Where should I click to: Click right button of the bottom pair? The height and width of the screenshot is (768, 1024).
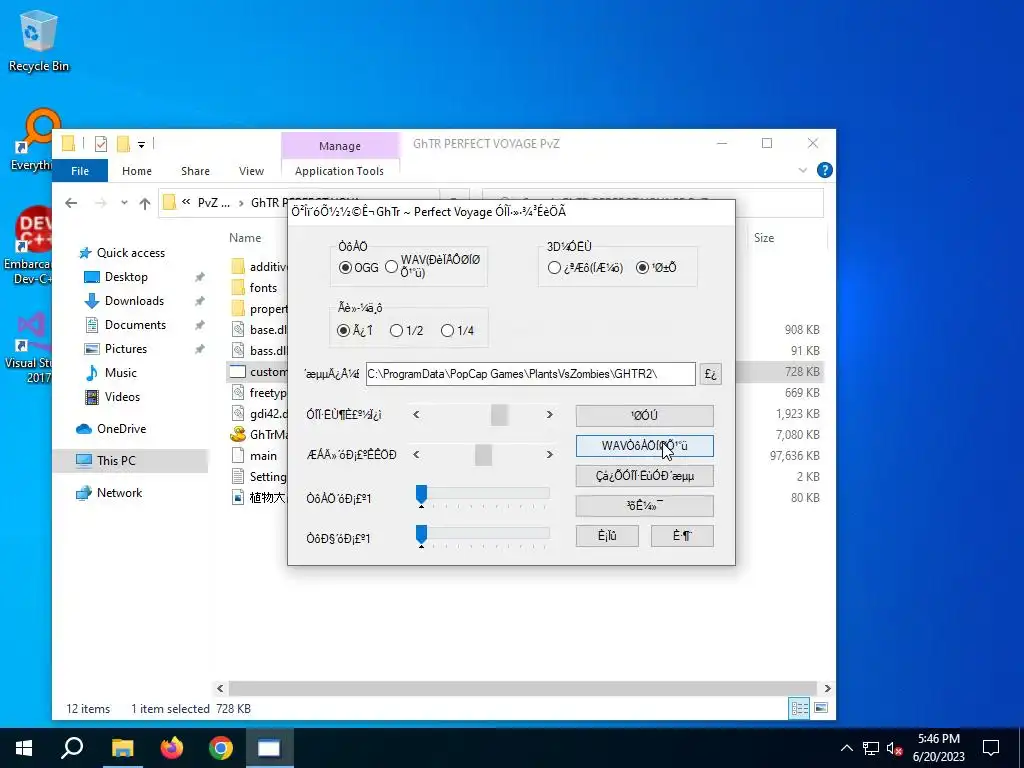682,536
